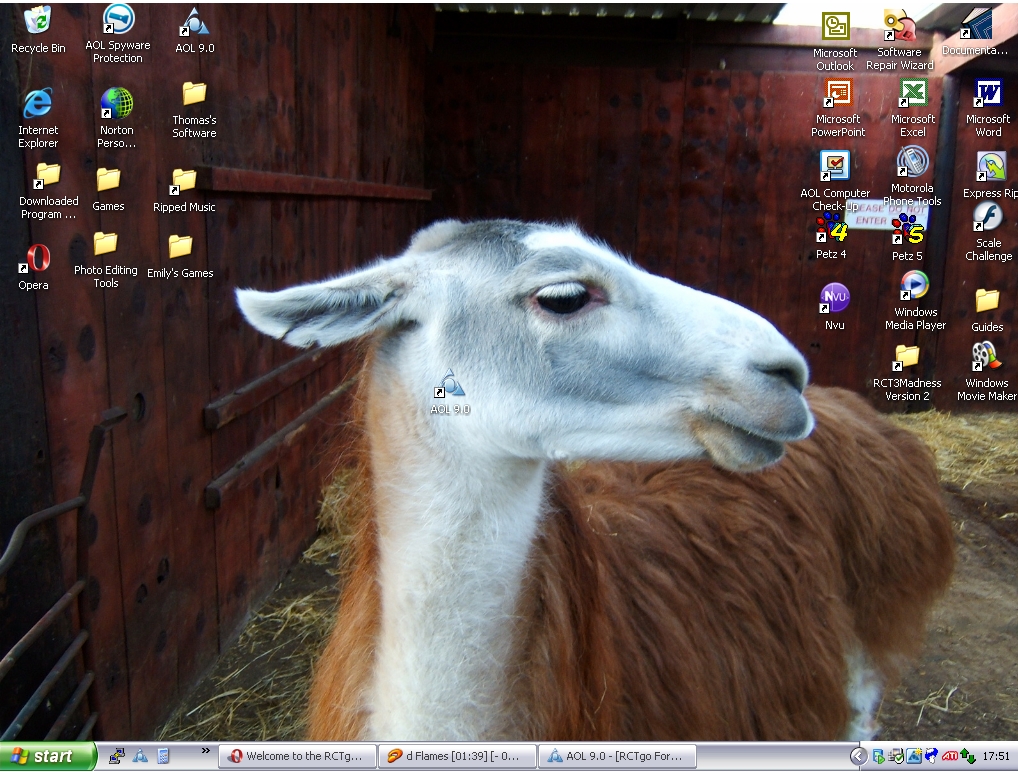
Task: Open the Recycle Bin icon
Action: pyautogui.click(x=38, y=22)
